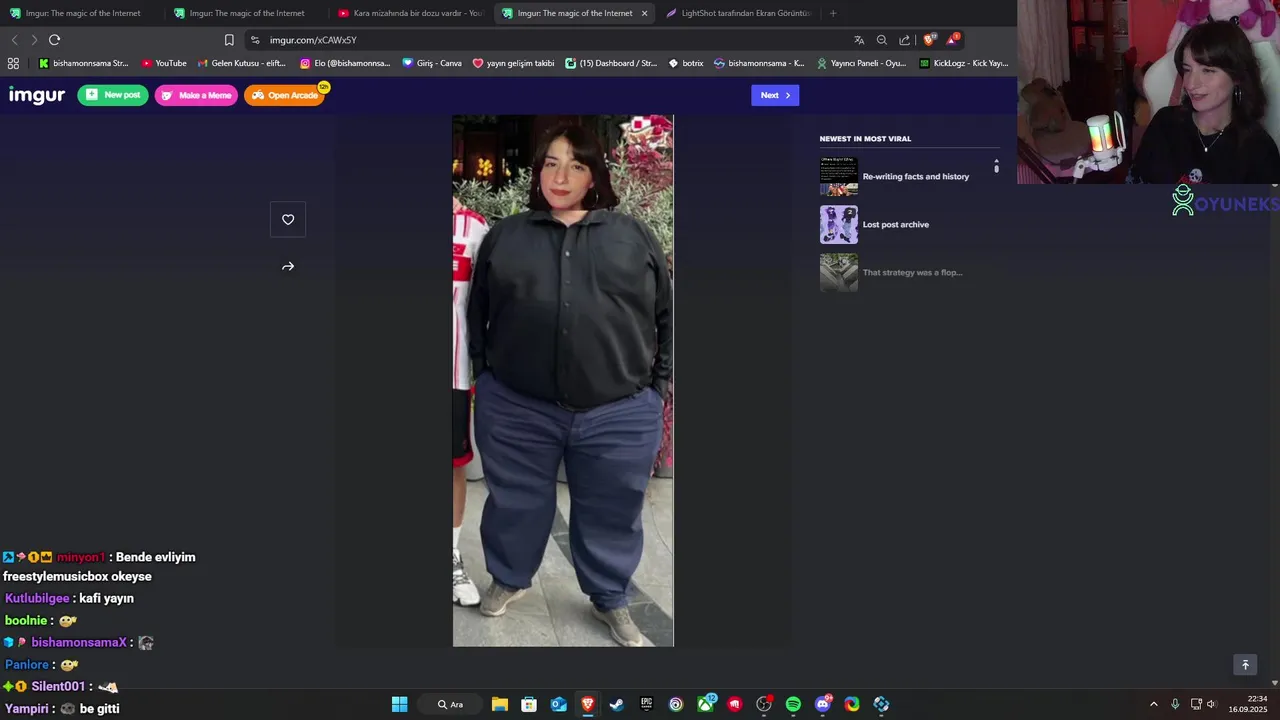Open botrix bookmark
This screenshot has height=720, width=1280.
686,63
